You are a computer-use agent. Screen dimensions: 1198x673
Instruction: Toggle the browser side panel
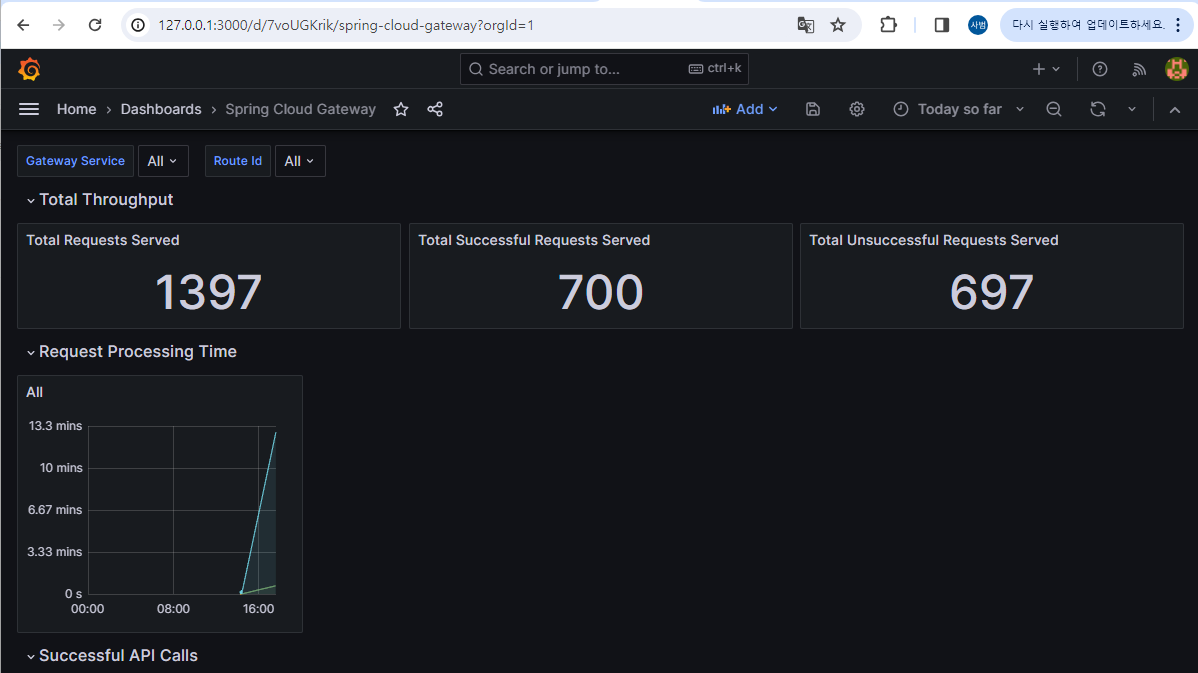(941, 25)
